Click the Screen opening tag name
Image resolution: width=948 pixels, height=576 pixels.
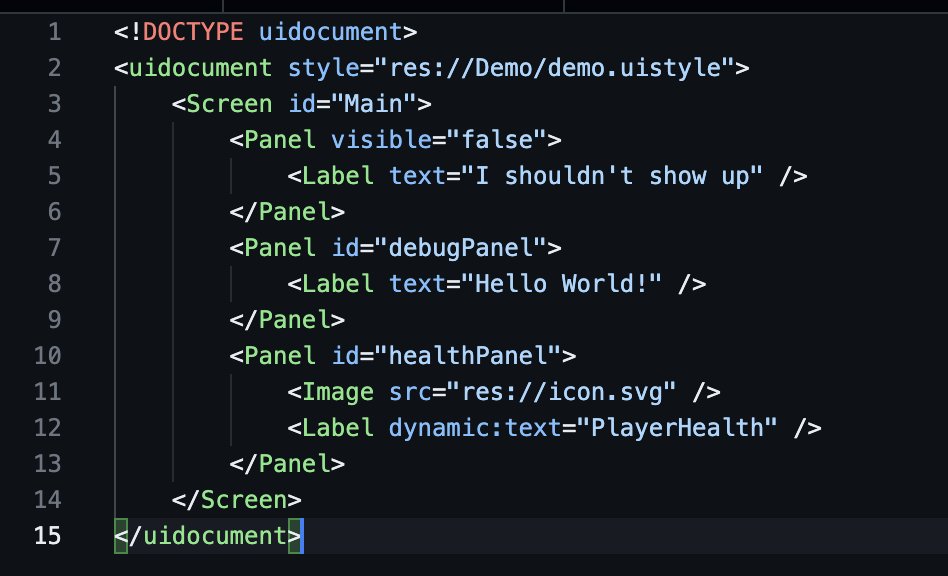tap(229, 103)
